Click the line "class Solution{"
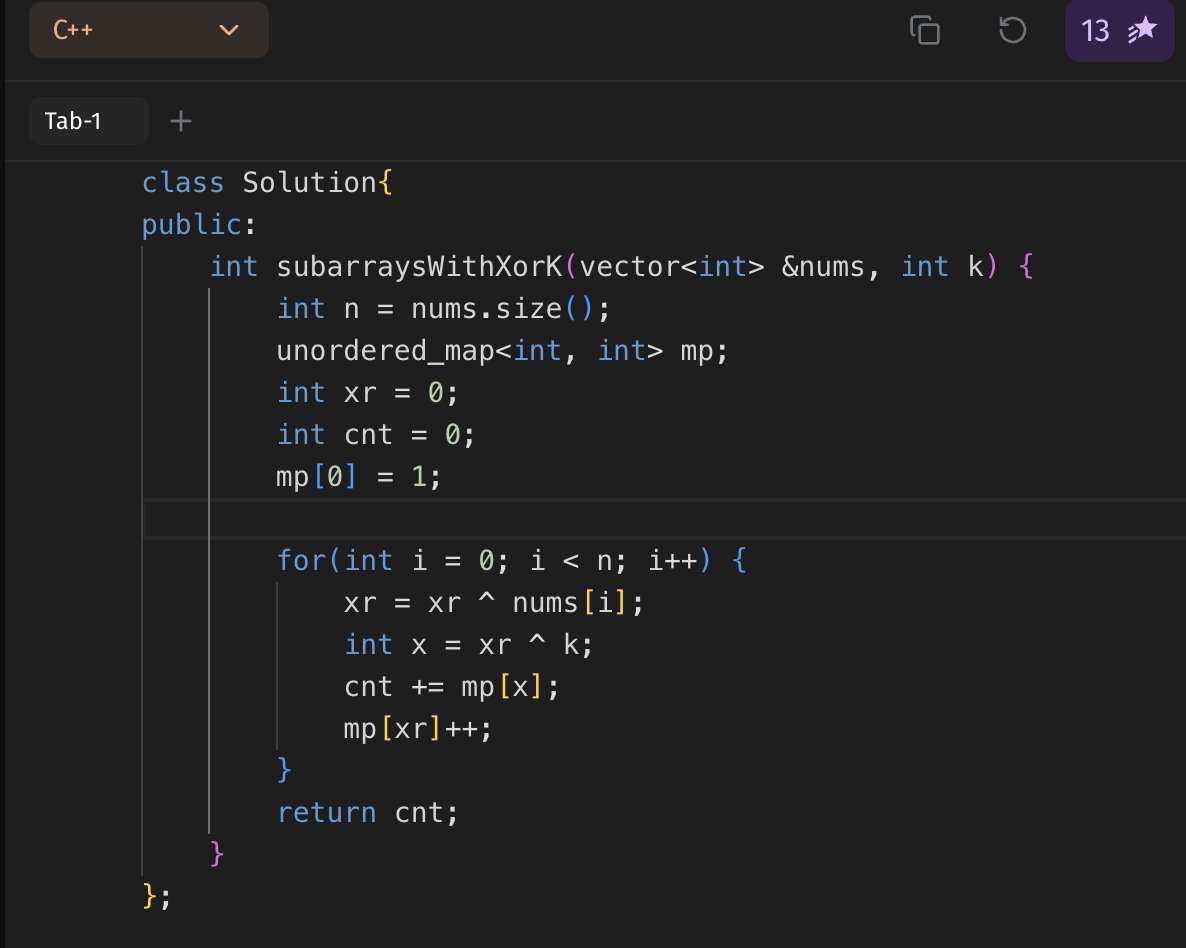This screenshot has height=948, width=1186. coord(267,182)
